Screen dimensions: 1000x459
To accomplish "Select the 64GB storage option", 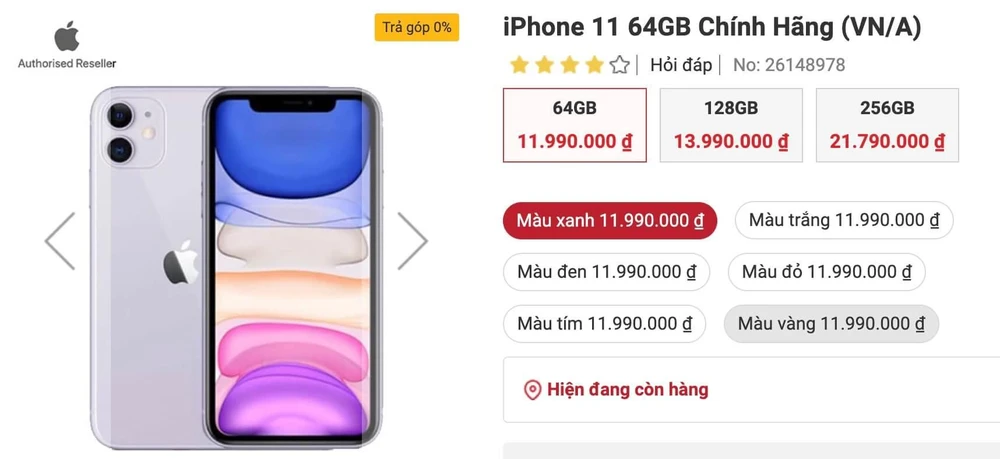I will tap(575, 125).
